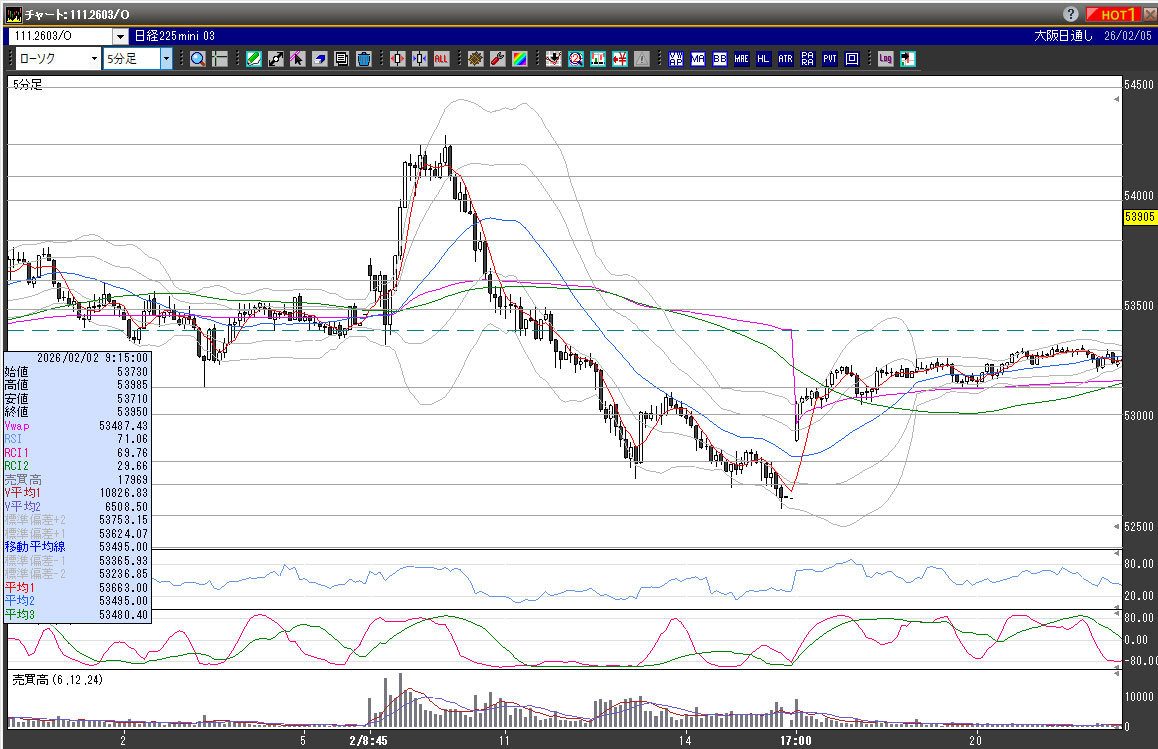
Task: Toggle the ATR indicator button
Action: tap(786, 59)
